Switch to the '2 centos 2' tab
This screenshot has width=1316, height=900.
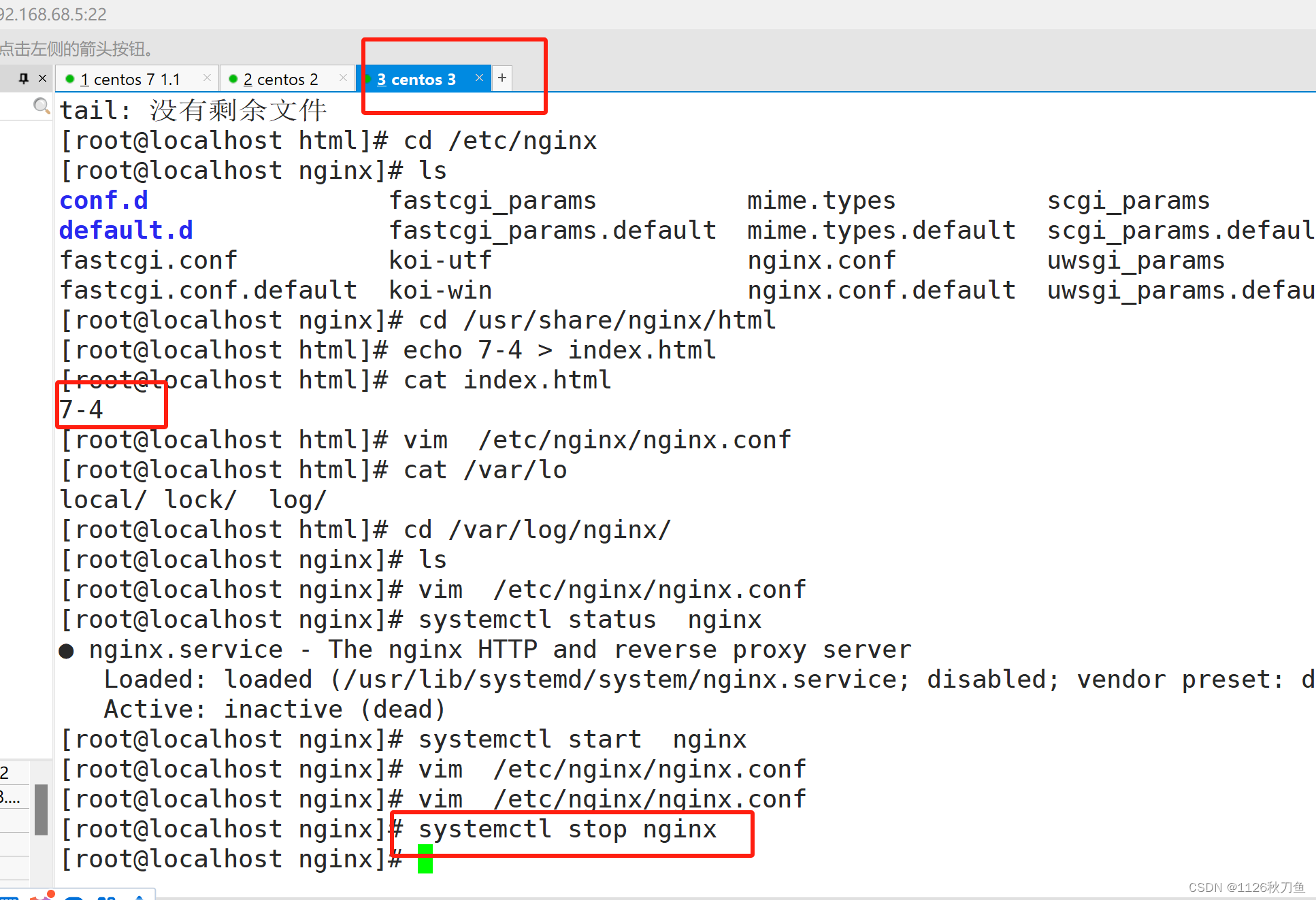[x=287, y=79]
